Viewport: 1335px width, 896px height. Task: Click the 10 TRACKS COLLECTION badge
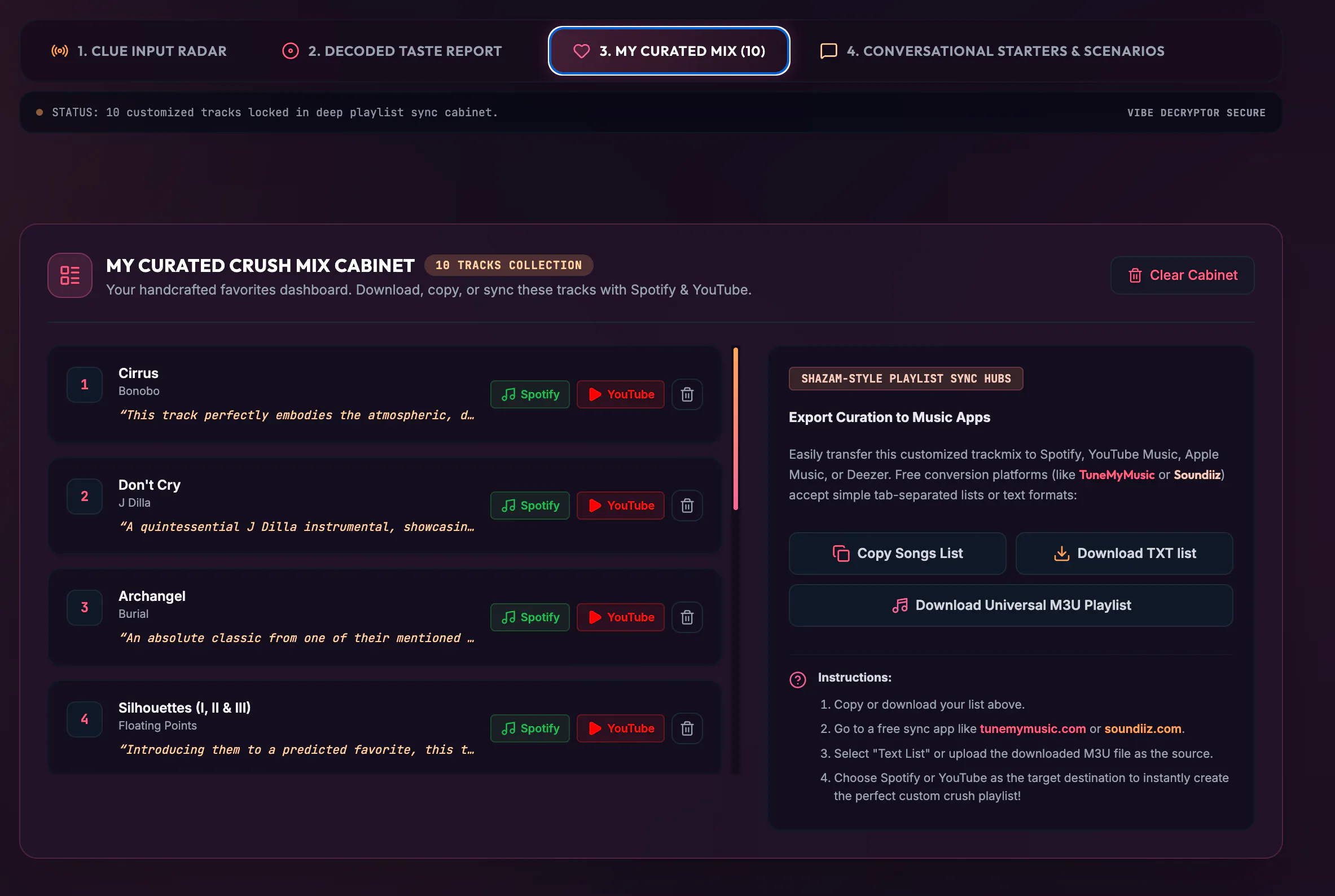pyautogui.click(x=508, y=265)
